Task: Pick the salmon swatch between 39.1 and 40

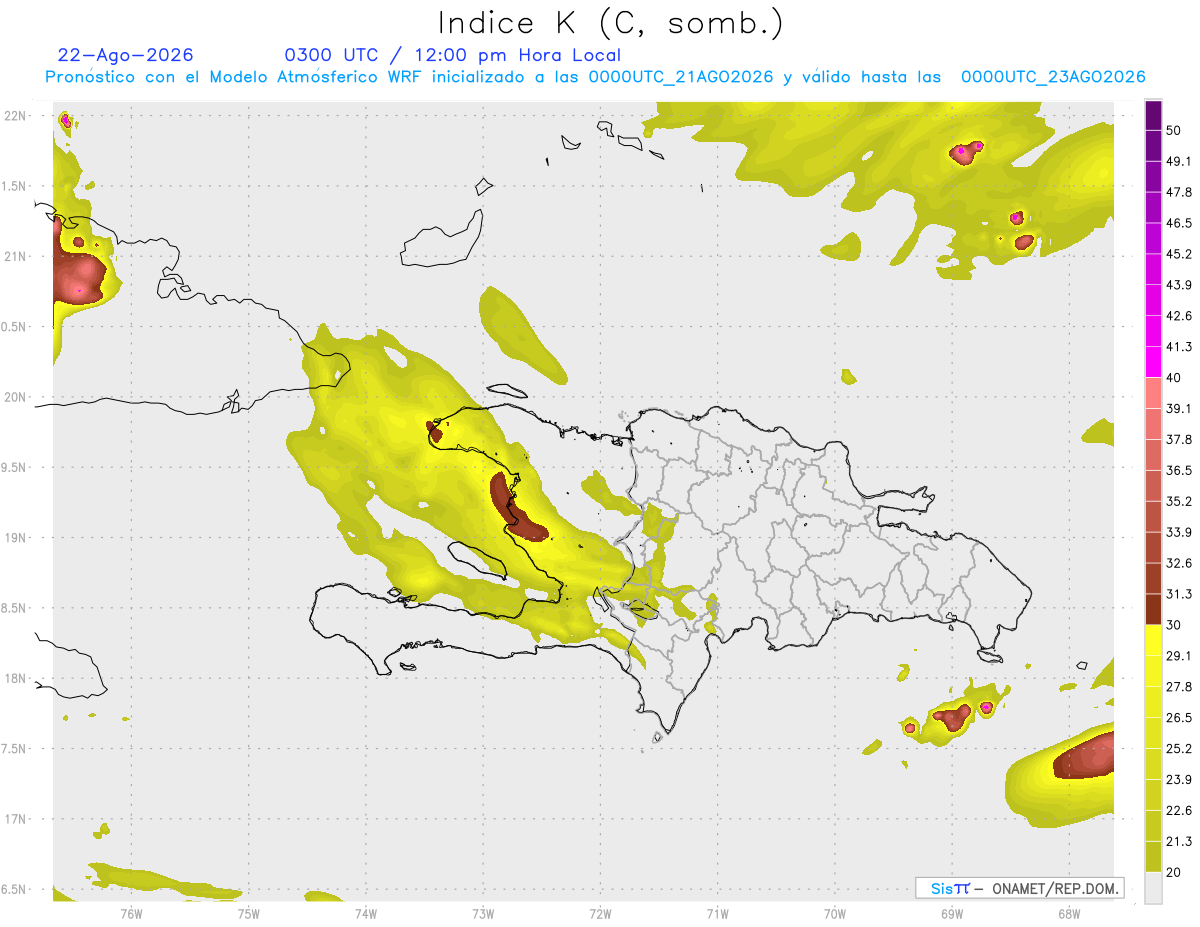Action: coord(1154,393)
